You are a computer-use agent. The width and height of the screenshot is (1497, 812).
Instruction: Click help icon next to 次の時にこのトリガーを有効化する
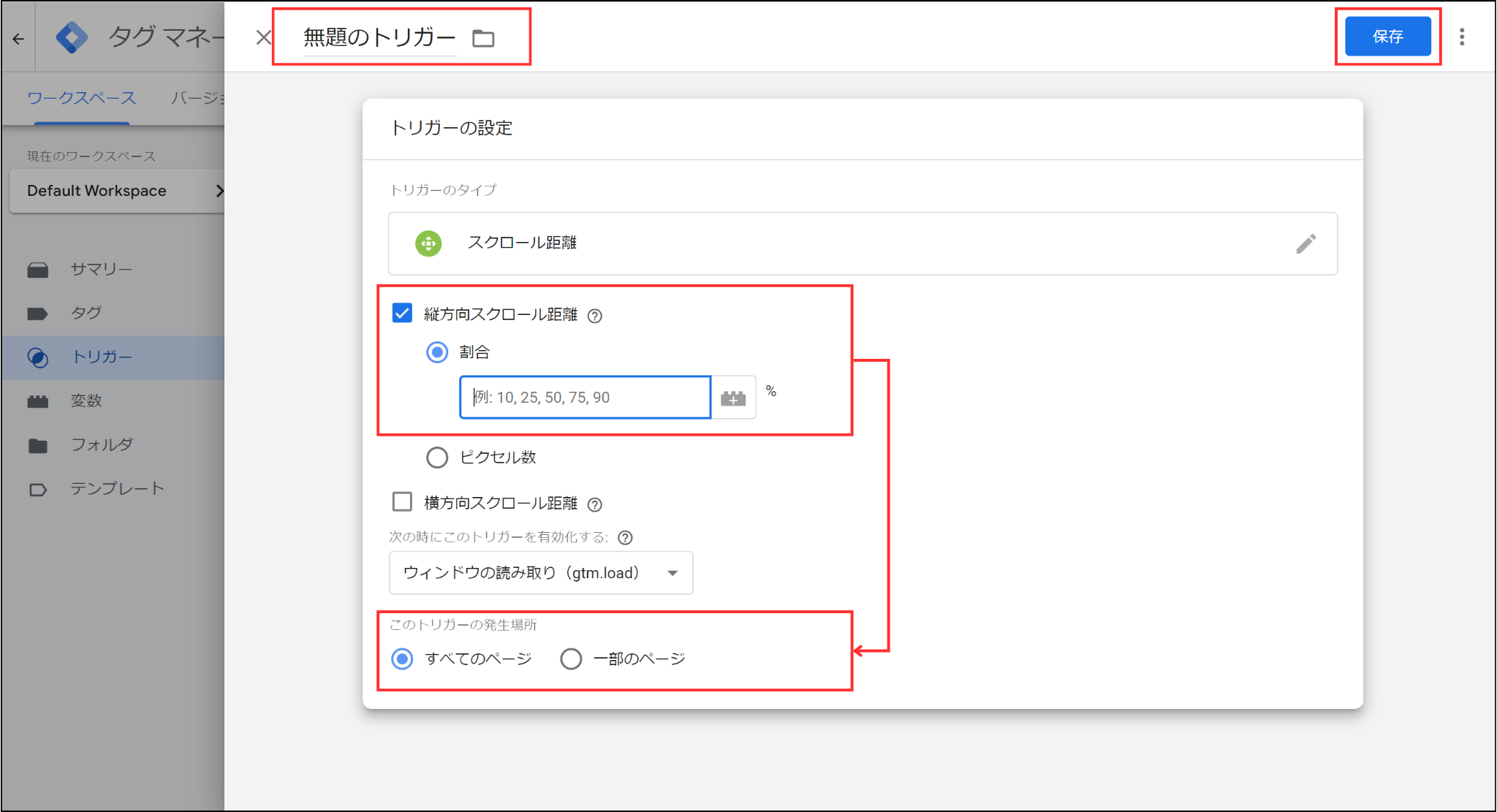coord(625,538)
